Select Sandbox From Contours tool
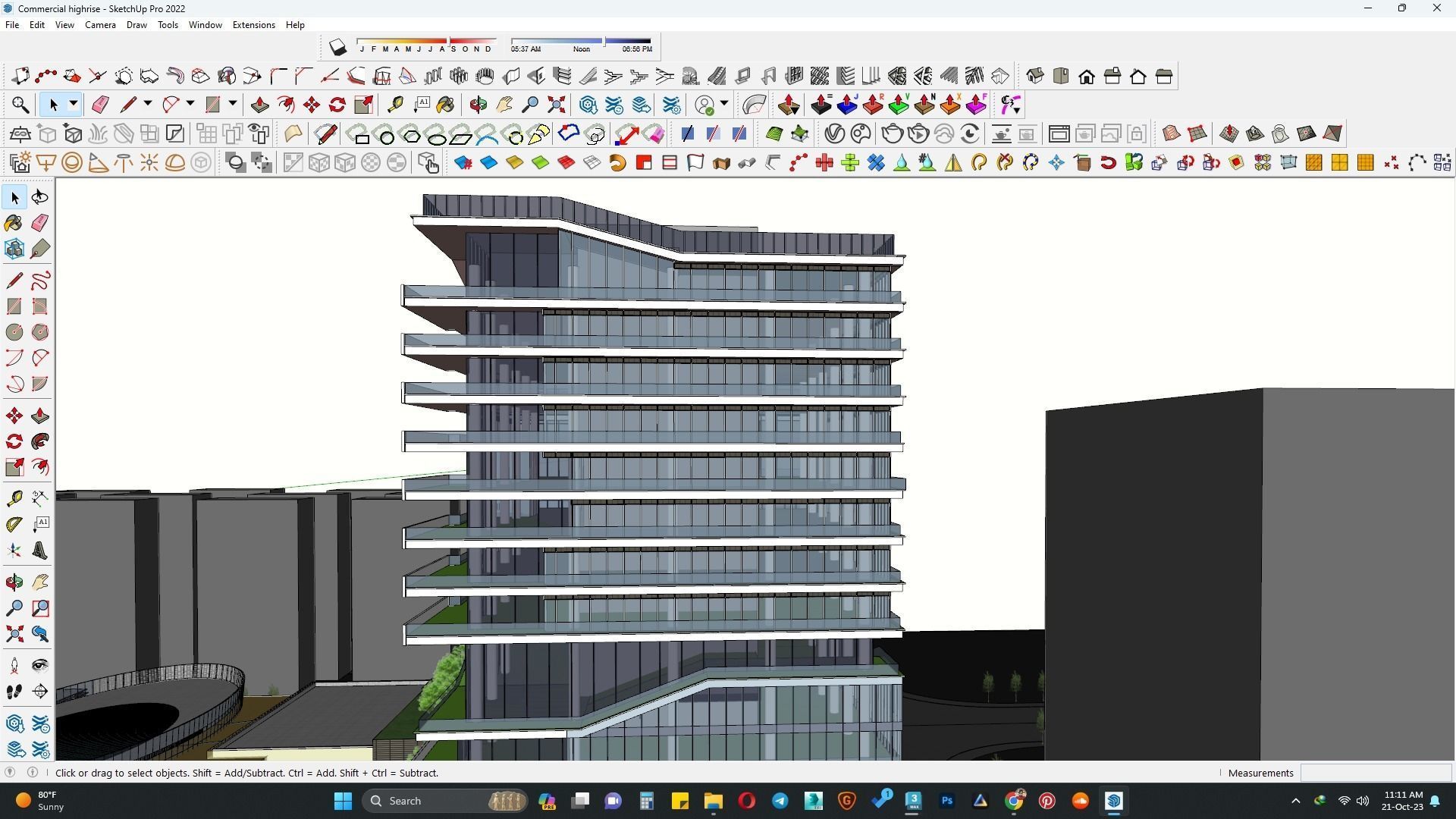The width and height of the screenshot is (1456, 819). coord(1171,134)
